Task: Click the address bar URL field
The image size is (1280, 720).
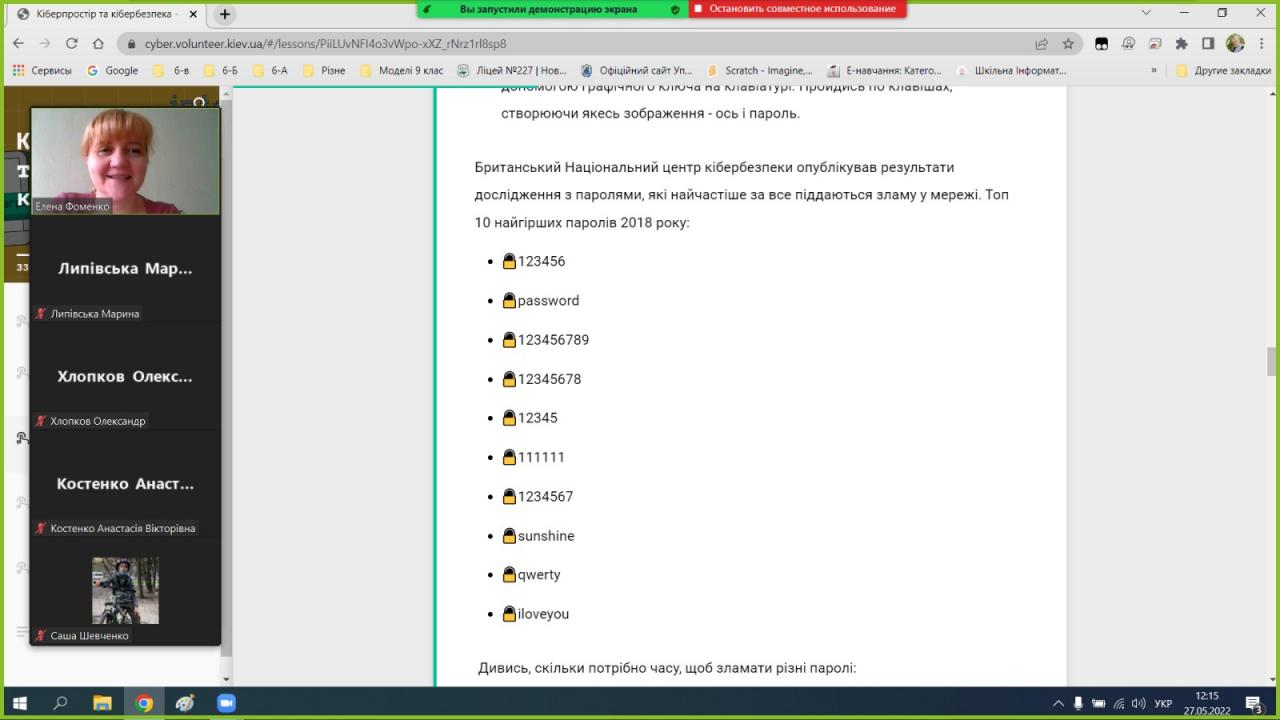Action: (x=580, y=44)
